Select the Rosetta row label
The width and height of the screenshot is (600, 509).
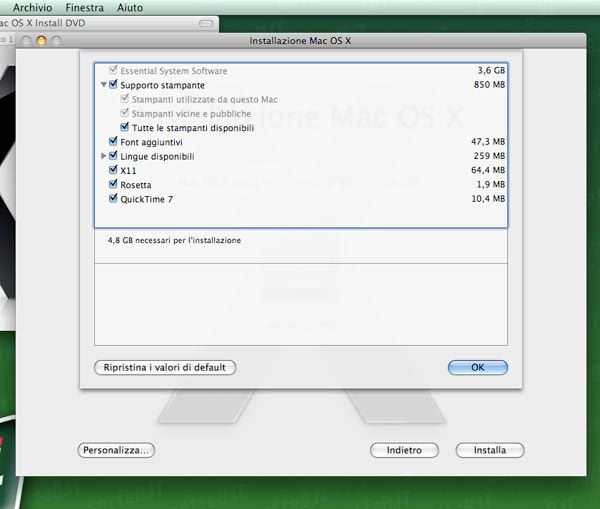(x=136, y=185)
